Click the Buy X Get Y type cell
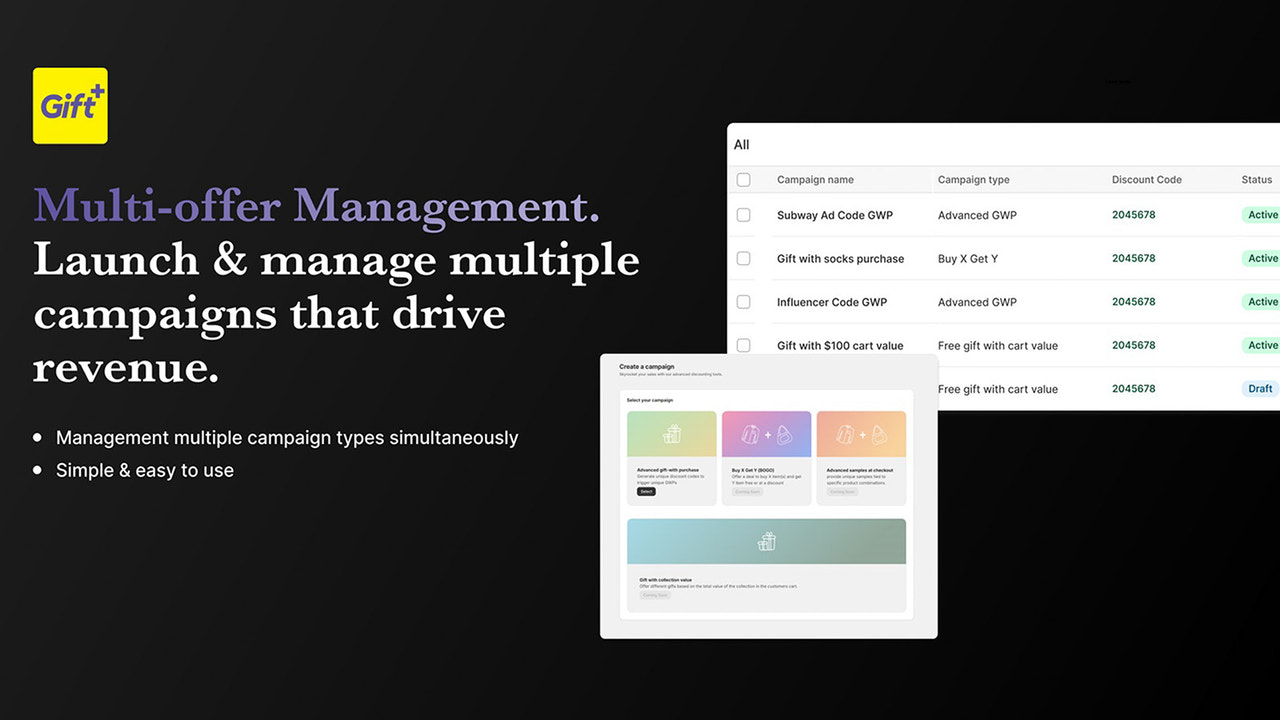 (968, 258)
